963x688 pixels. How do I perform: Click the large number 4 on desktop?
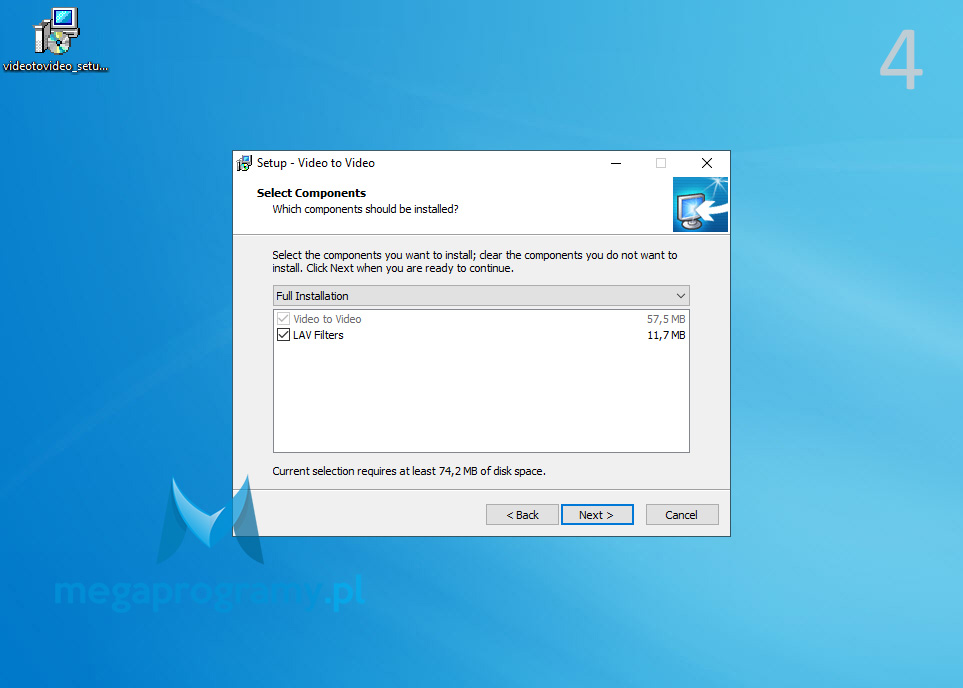pos(901,62)
